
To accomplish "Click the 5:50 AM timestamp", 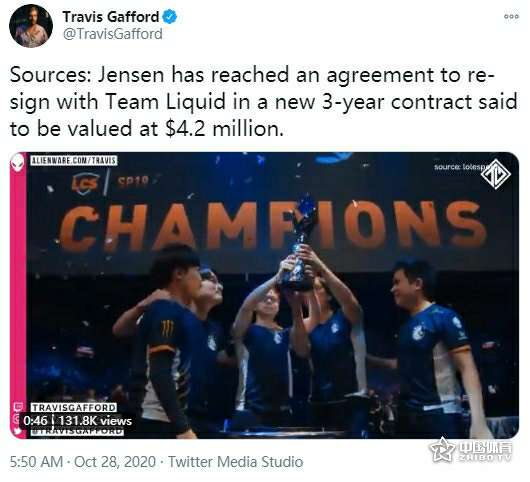I will pos(37,462).
